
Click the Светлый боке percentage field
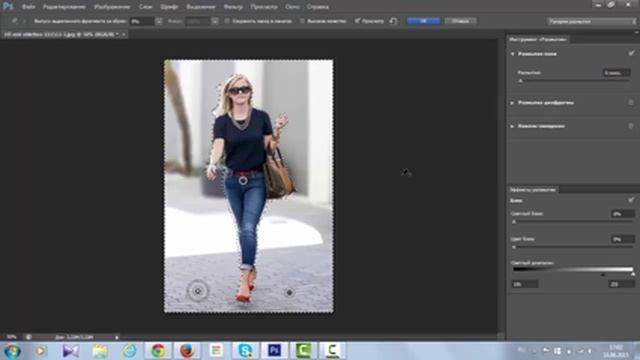tap(623, 213)
